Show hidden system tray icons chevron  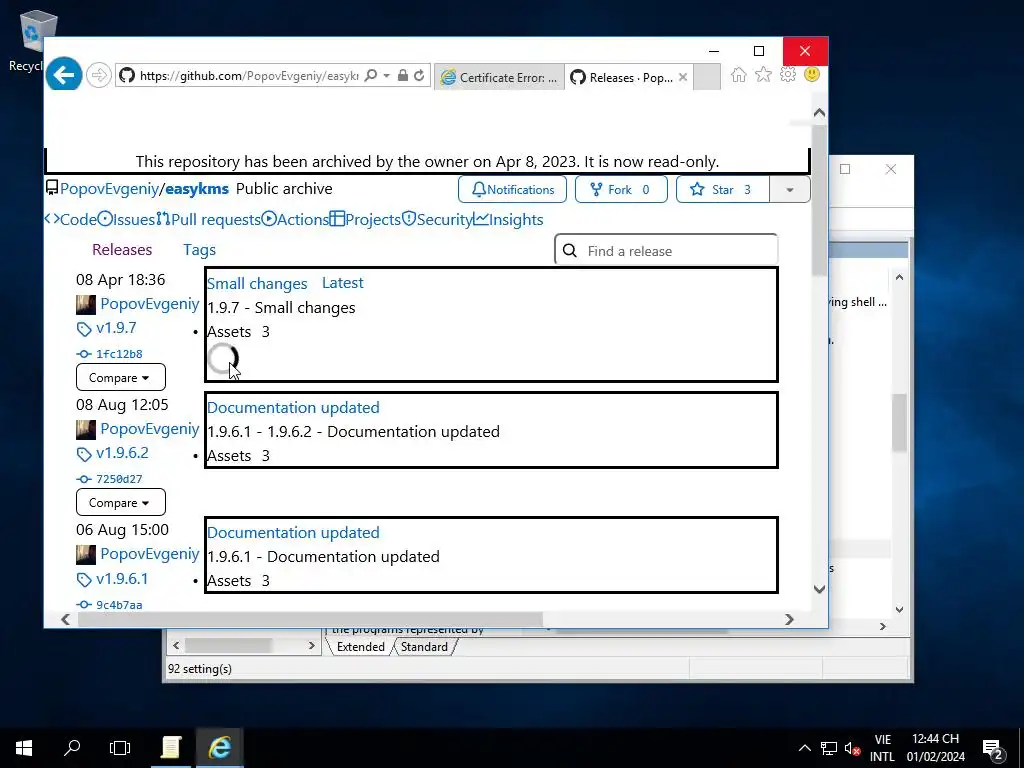click(x=805, y=748)
